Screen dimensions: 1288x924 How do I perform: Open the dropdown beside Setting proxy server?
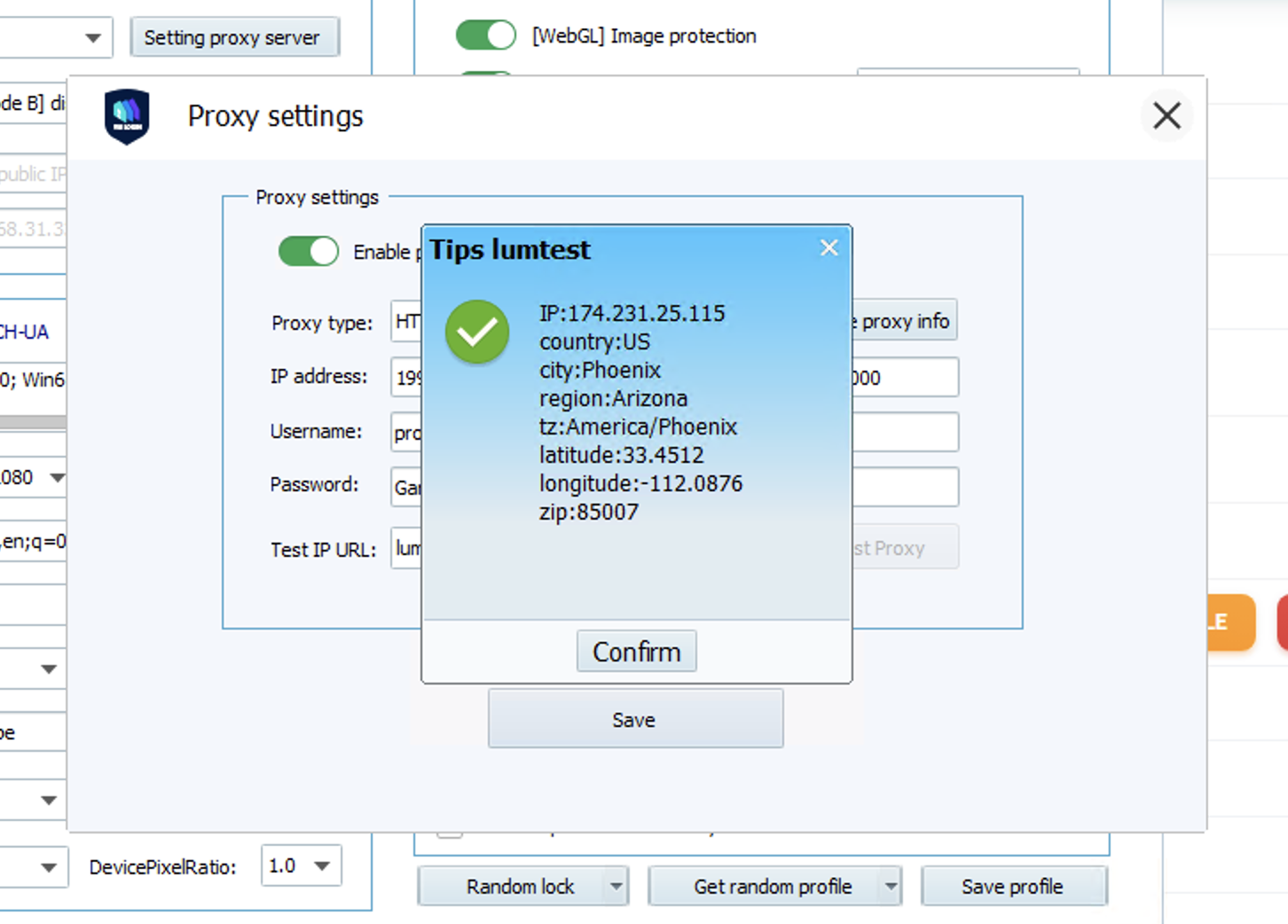tap(91, 37)
